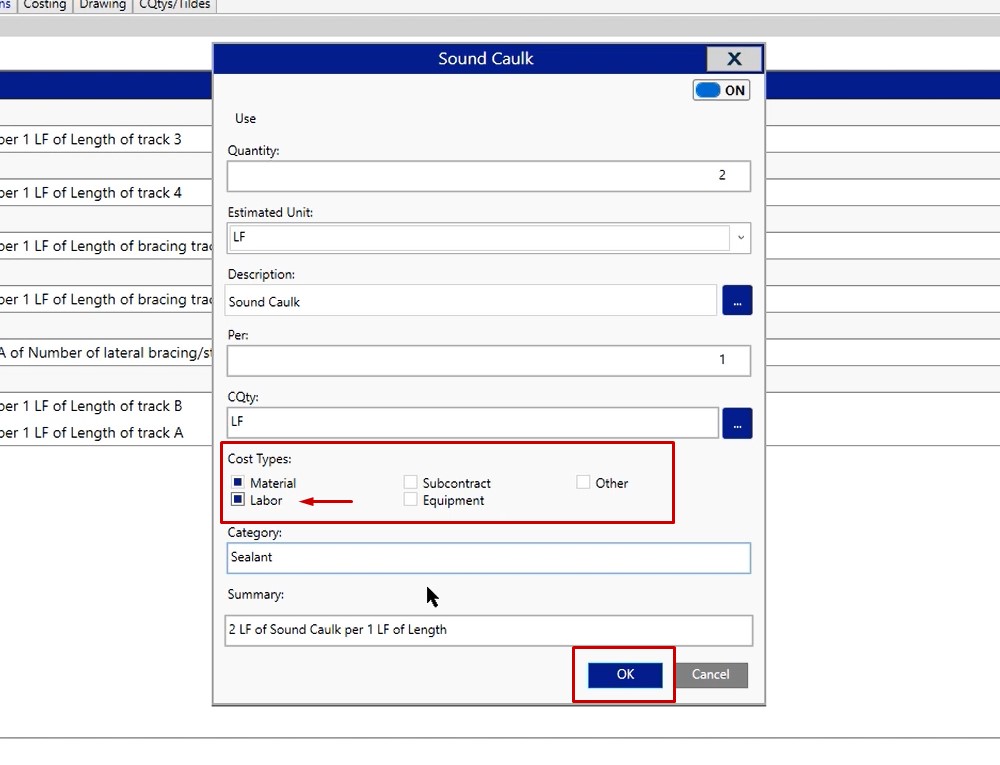The width and height of the screenshot is (1000, 765).
Task: Select the Length of track B row
Action: tap(100, 406)
